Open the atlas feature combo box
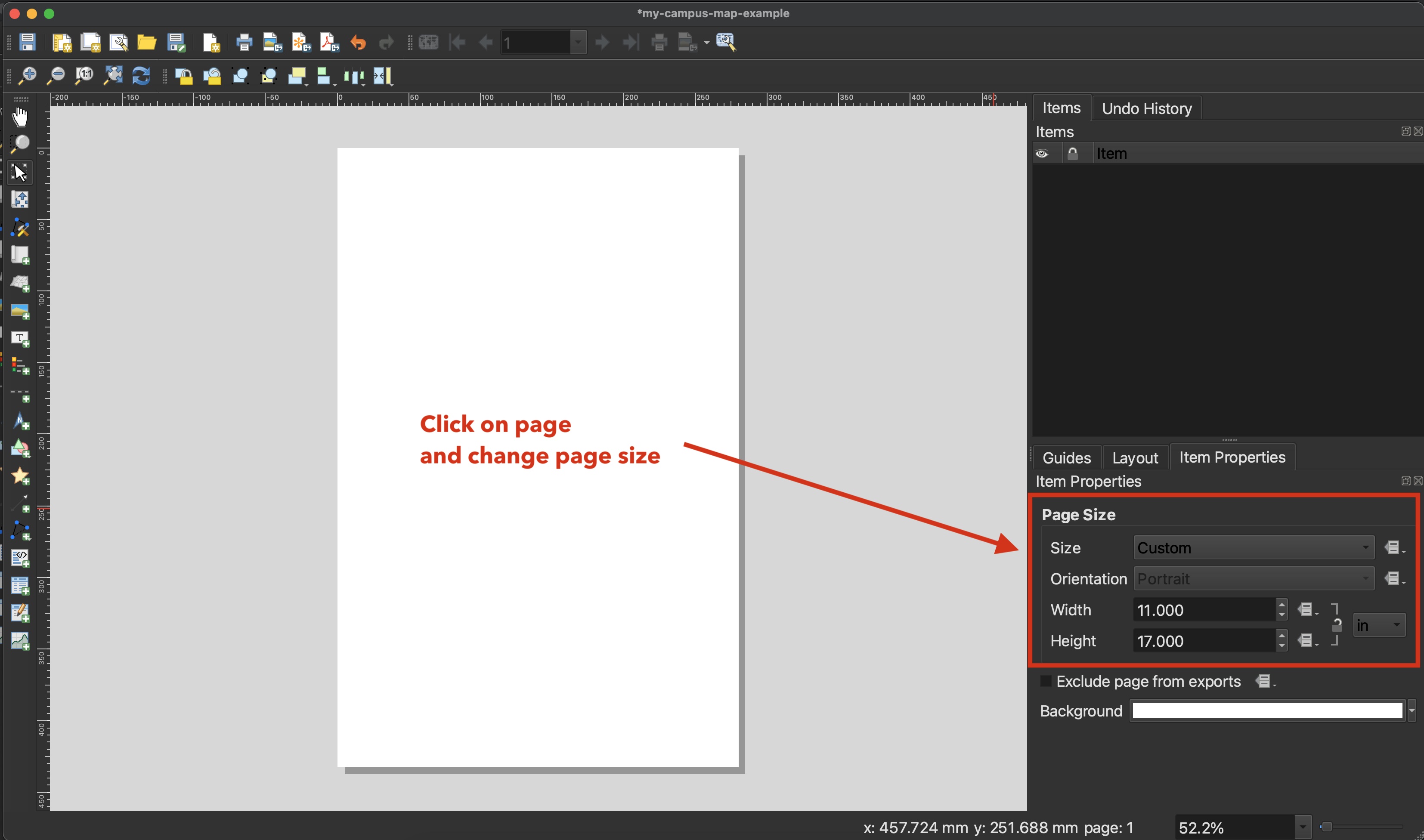 click(544, 43)
